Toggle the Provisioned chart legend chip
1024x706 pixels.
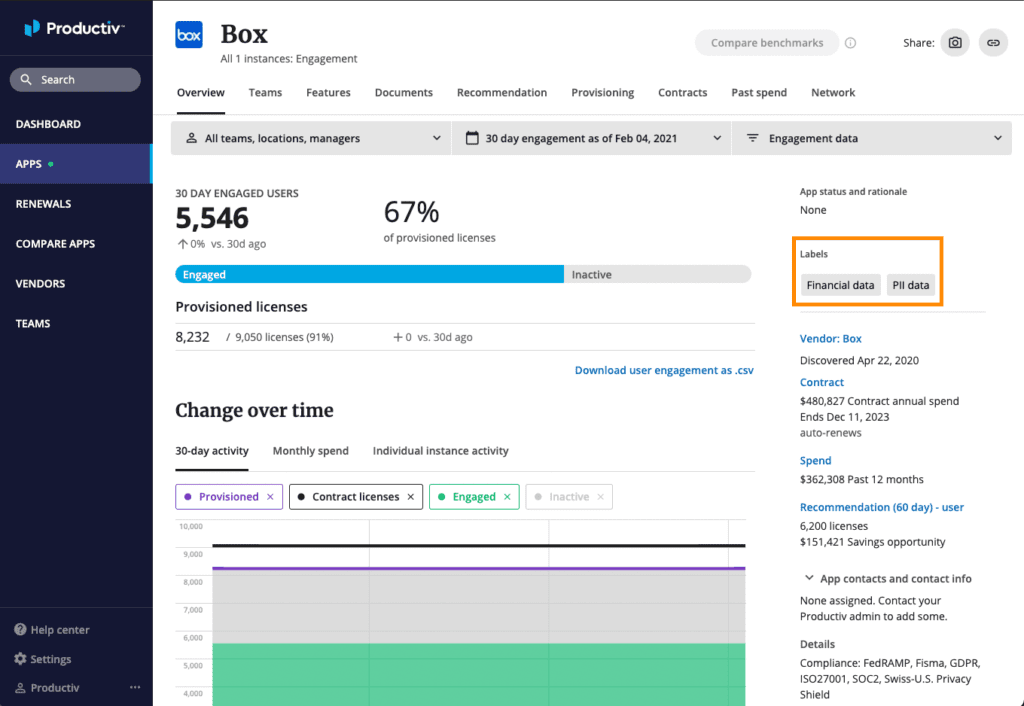(229, 497)
